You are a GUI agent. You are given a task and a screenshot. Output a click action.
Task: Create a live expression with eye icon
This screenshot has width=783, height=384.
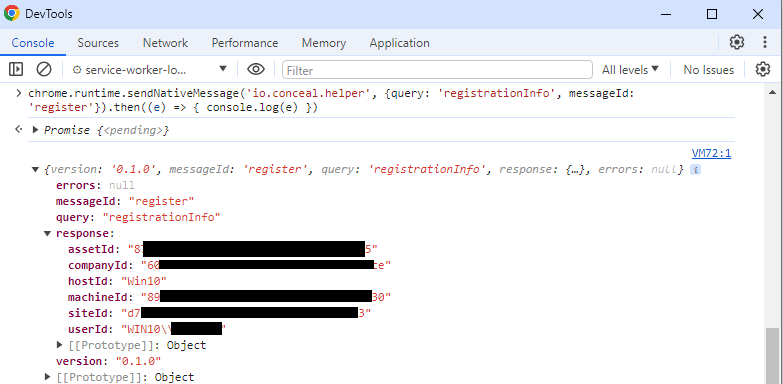tap(256, 69)
